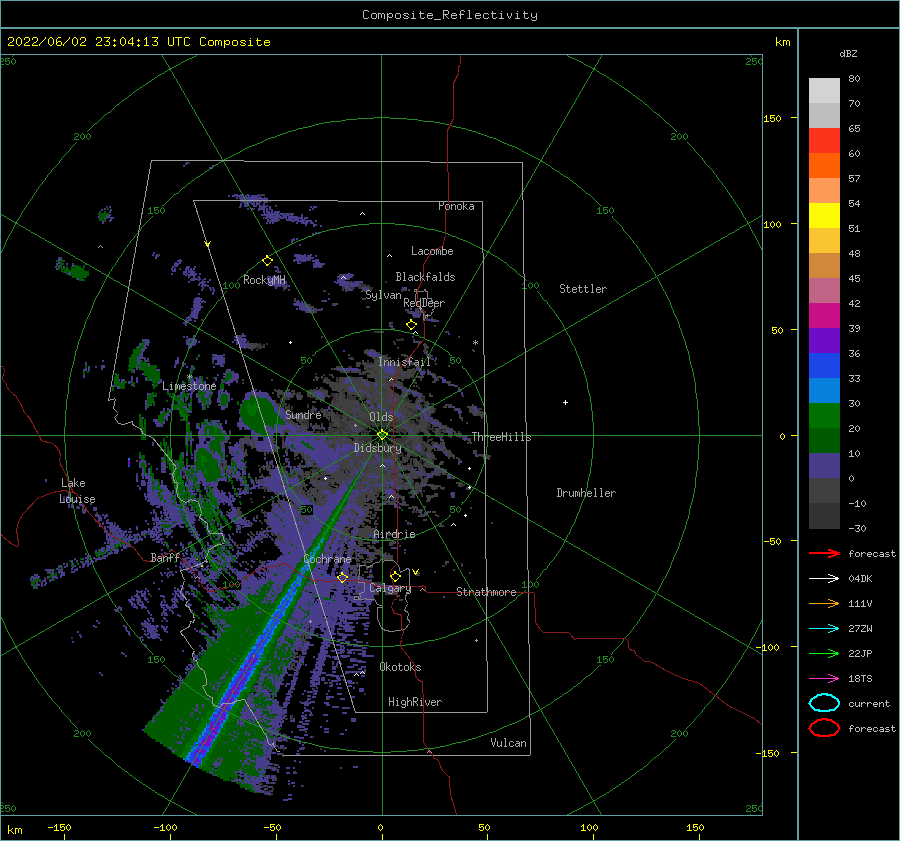This screenshot has width=900, height=841.
Task: Click the yellow diamond marker below Cochrane
Action: [342, 577]
